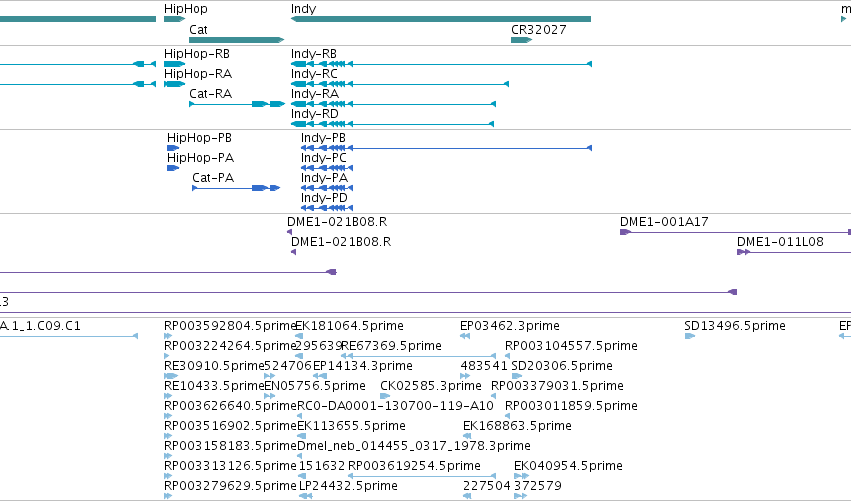
Task: Open the Dmel_neb_014455_0317_1978.3prime EST label
Action: tap(414, 447)
